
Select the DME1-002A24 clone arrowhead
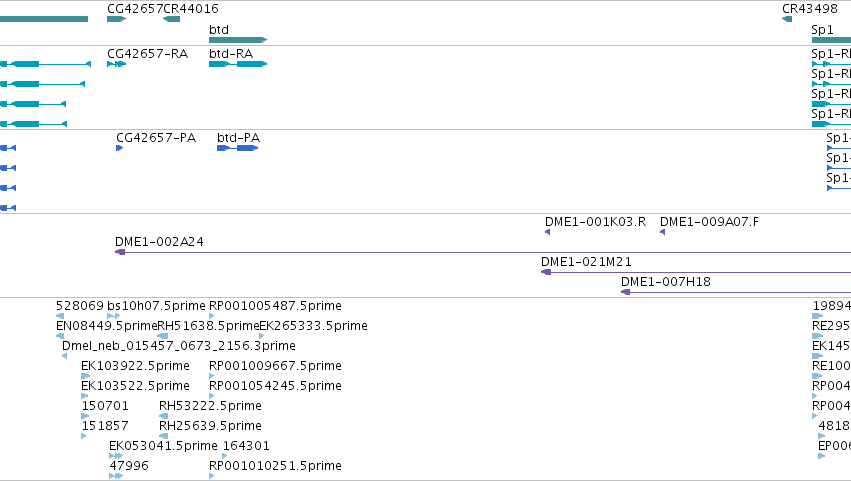coord(120,252)
